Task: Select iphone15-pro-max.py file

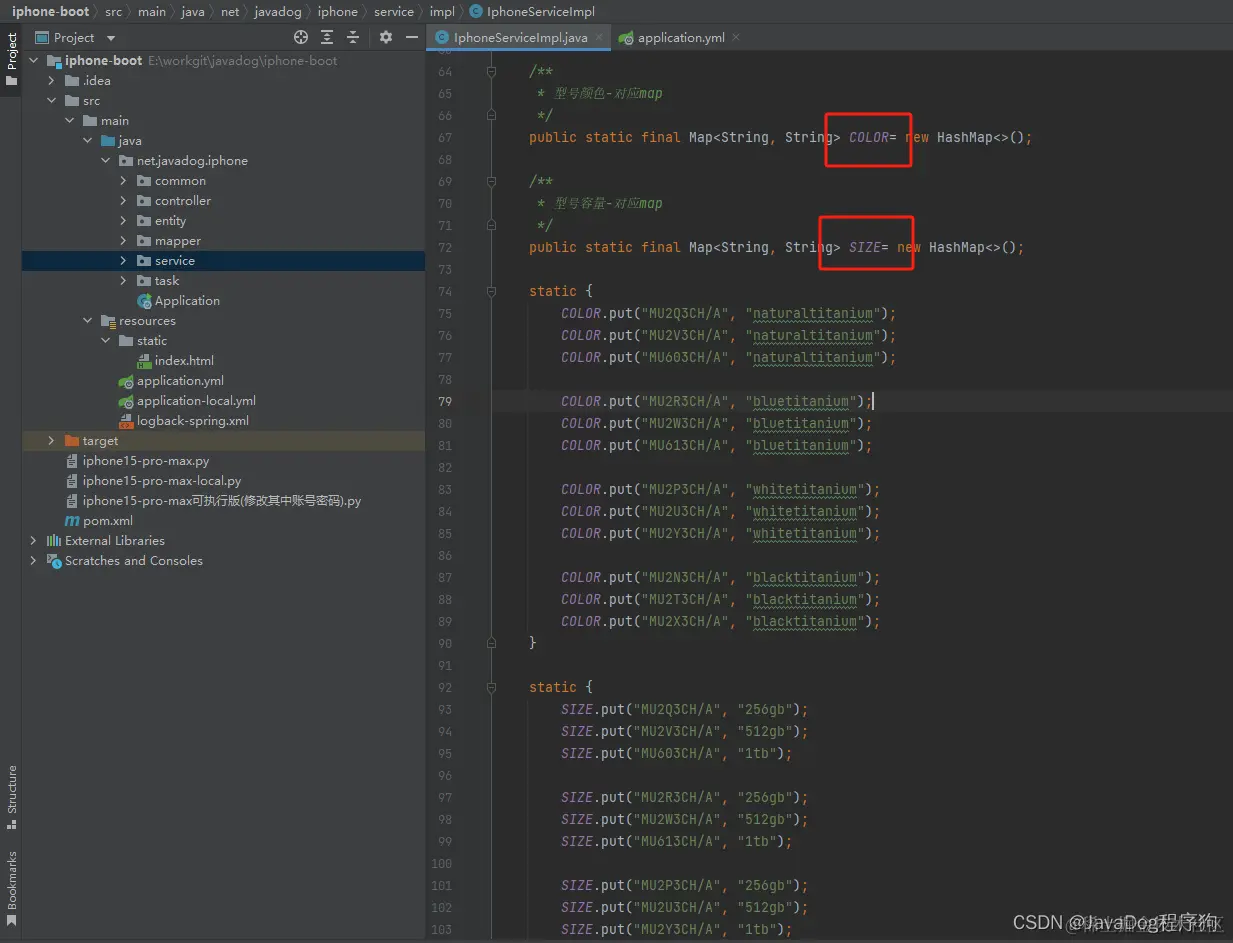Action: (146, 461)
